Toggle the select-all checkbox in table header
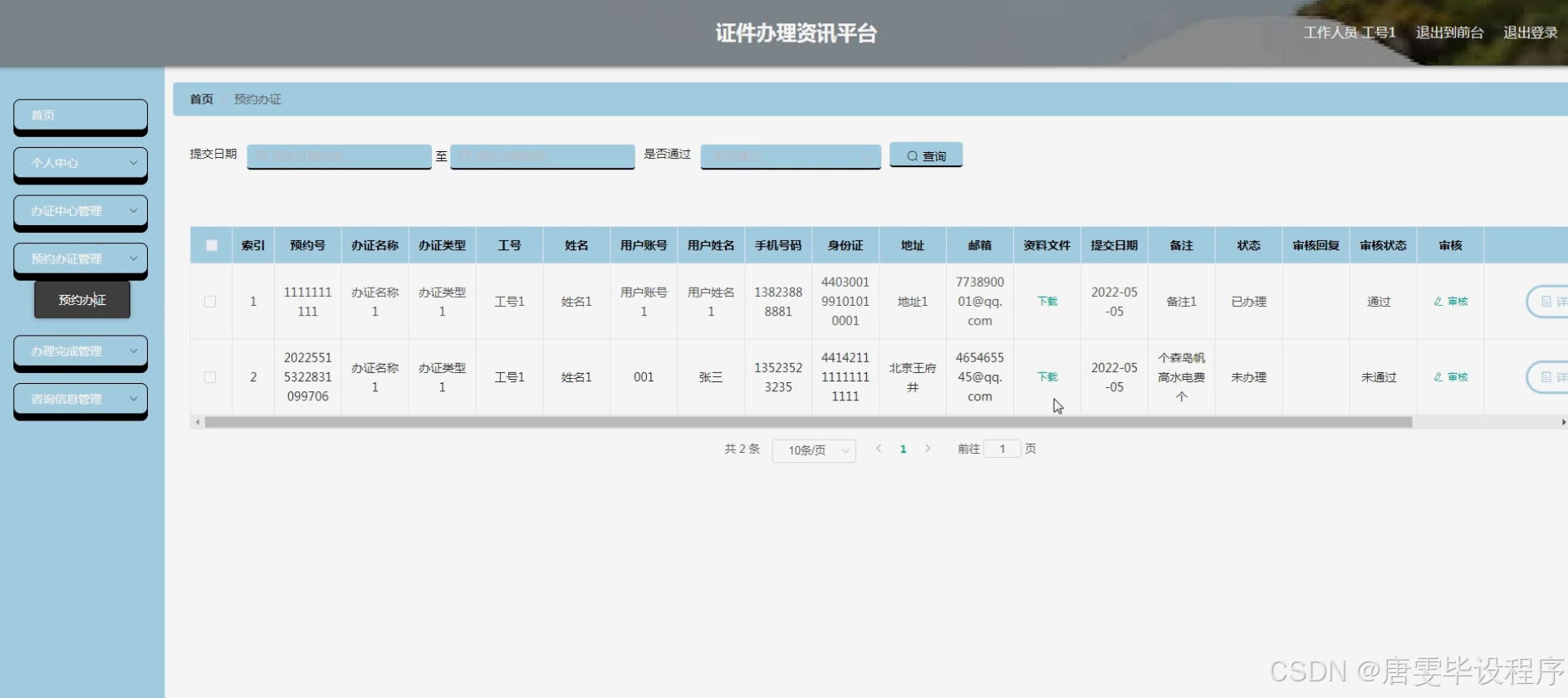 pos(212,245)
